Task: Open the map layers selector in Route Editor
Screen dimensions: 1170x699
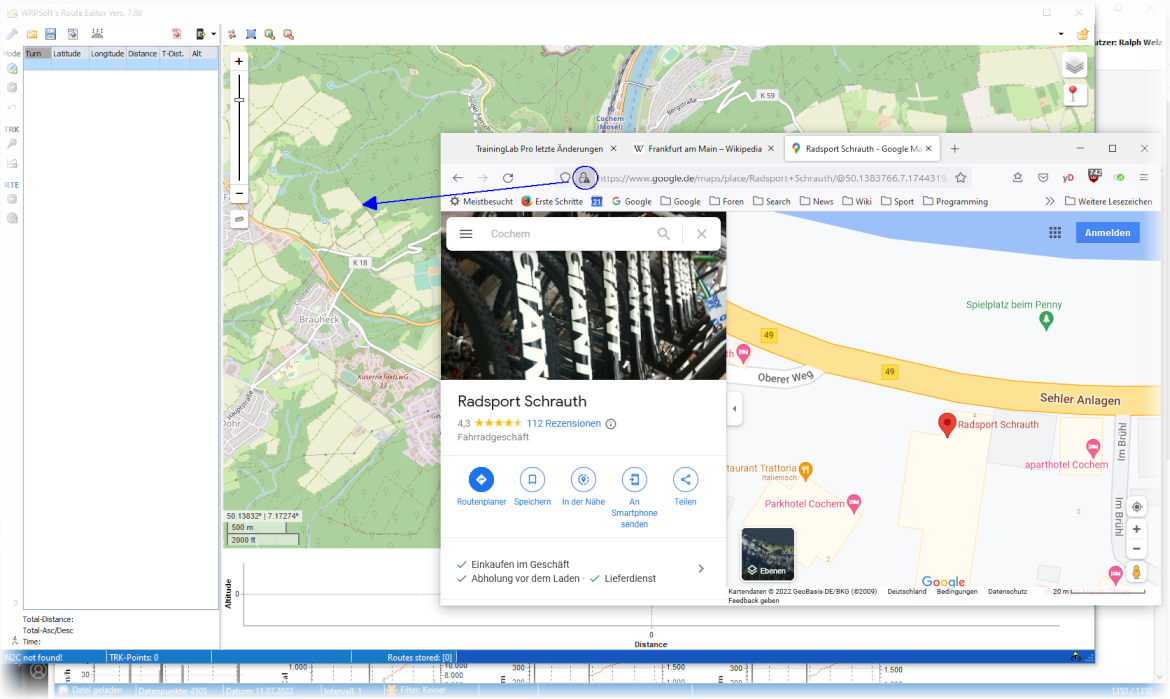Action: (x=1074, y=66)
